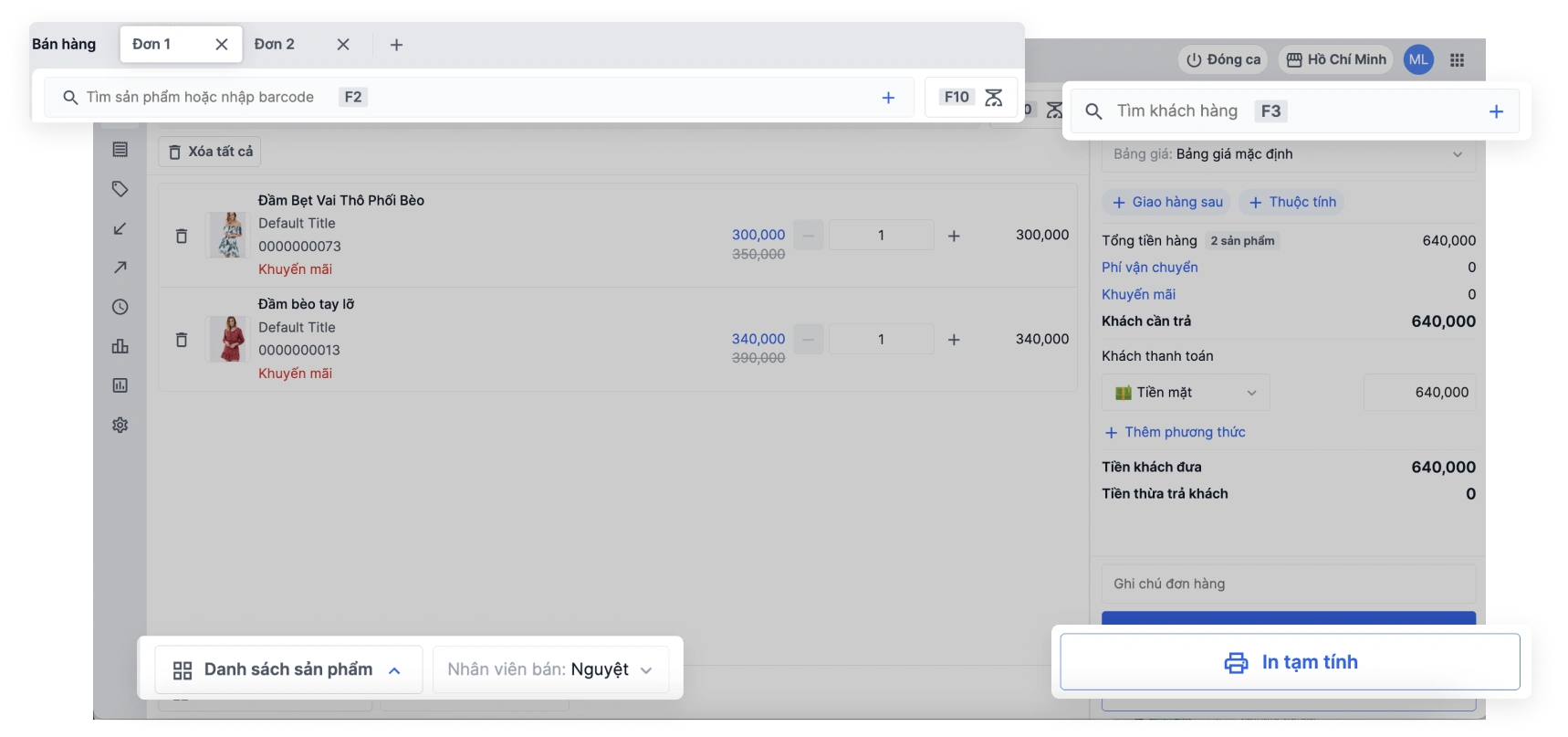Open the Tiền mặt payment method dropdown
The height and width of the screenshot is (737, 1568).
(1186, 393)
